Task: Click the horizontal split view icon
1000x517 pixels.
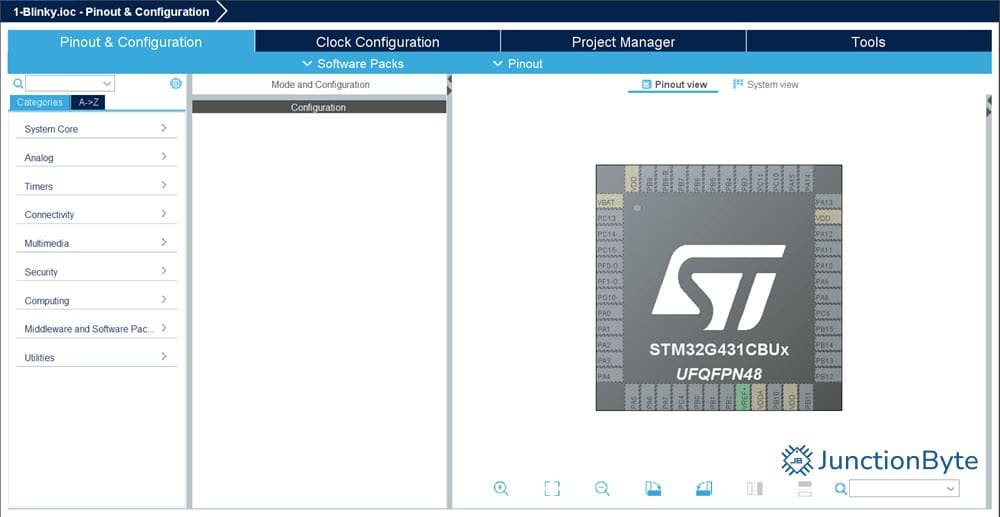Action: tap(805, 488)
